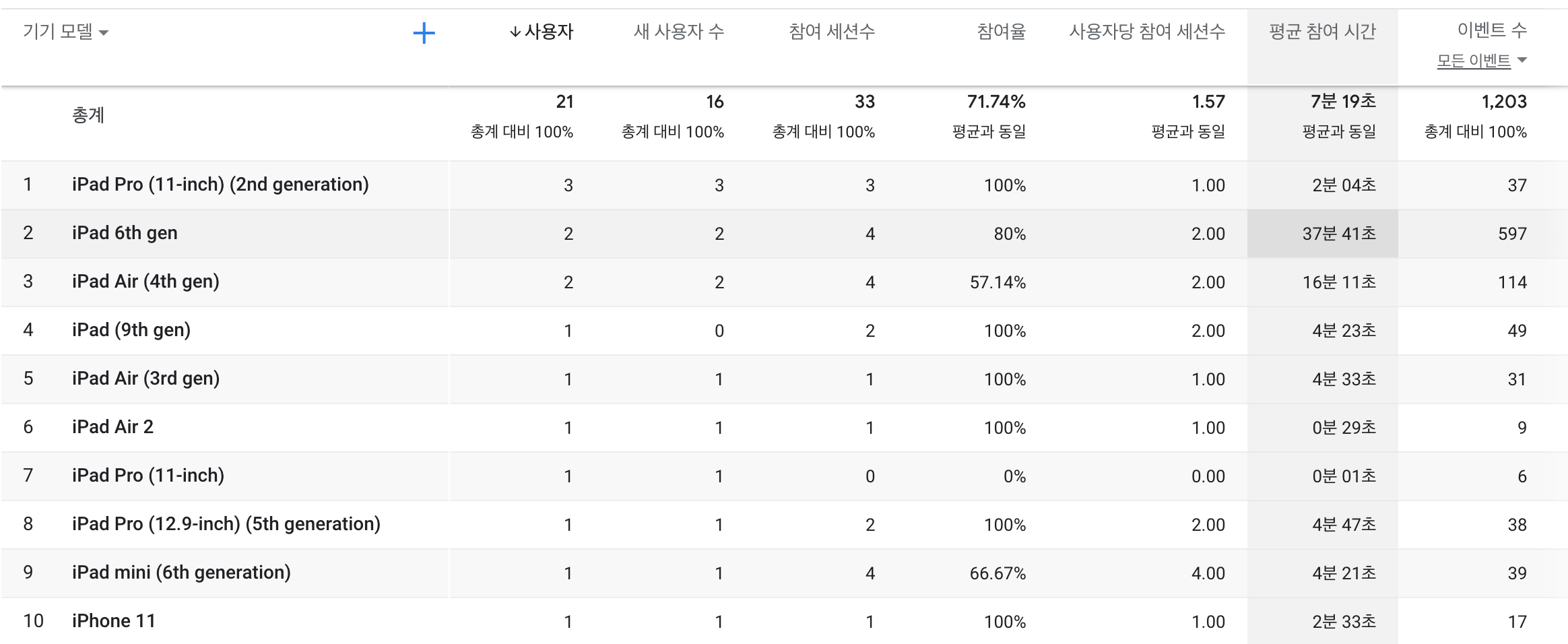Open the 모든 이벤트 filter dropdown
This screenshot has width=1568, height=644.
point(1481,61)
